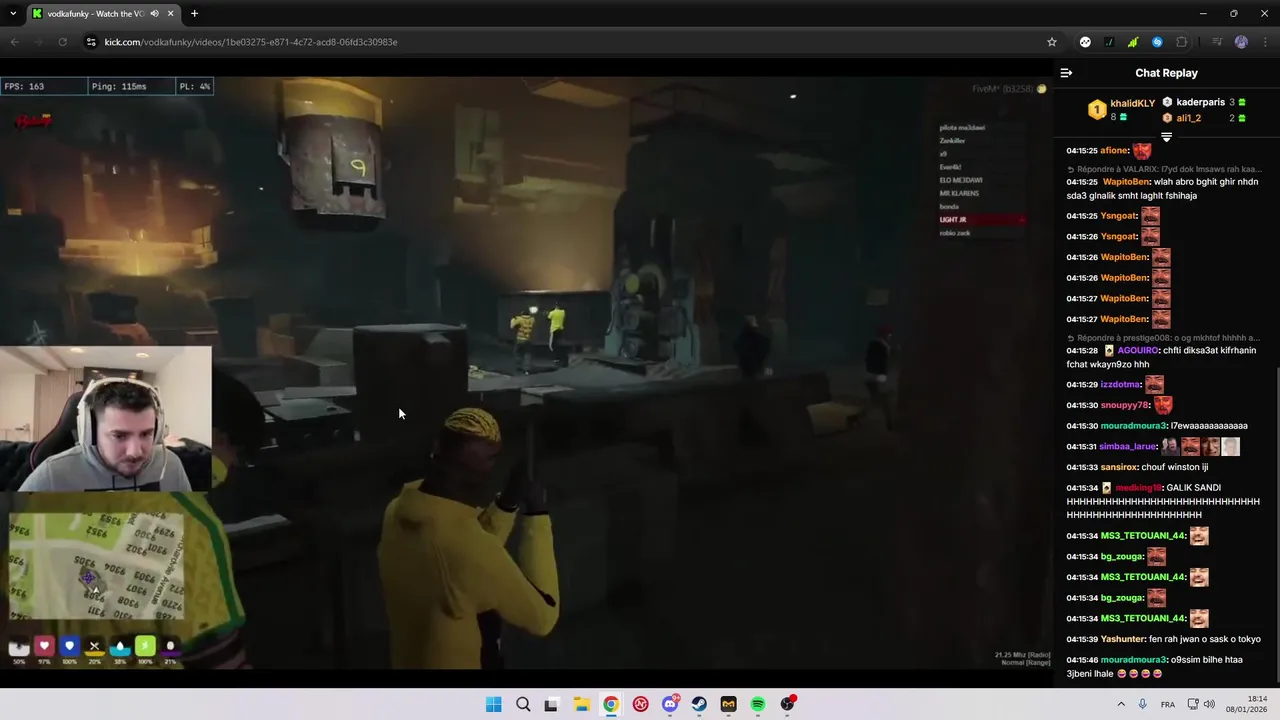Open the media control button
Screen dimensions: 1280x720
(x=1217, y=42)
